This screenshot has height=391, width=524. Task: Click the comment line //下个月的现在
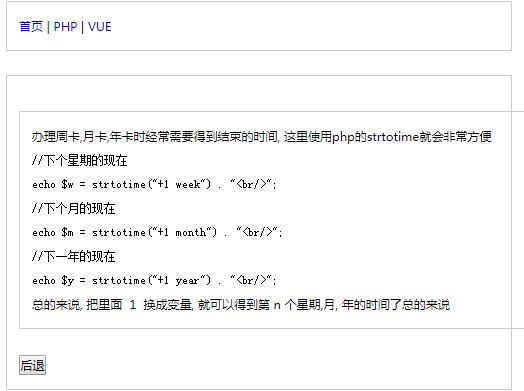pos(74,209)
